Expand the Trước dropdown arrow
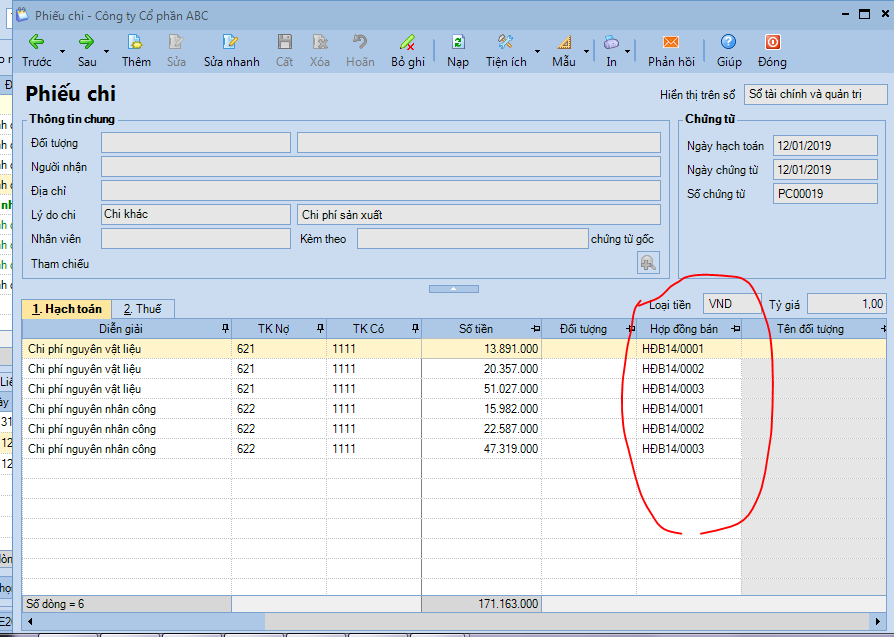Image resolution: width=894 pixels, height=637 pixels. coord(62,51)
